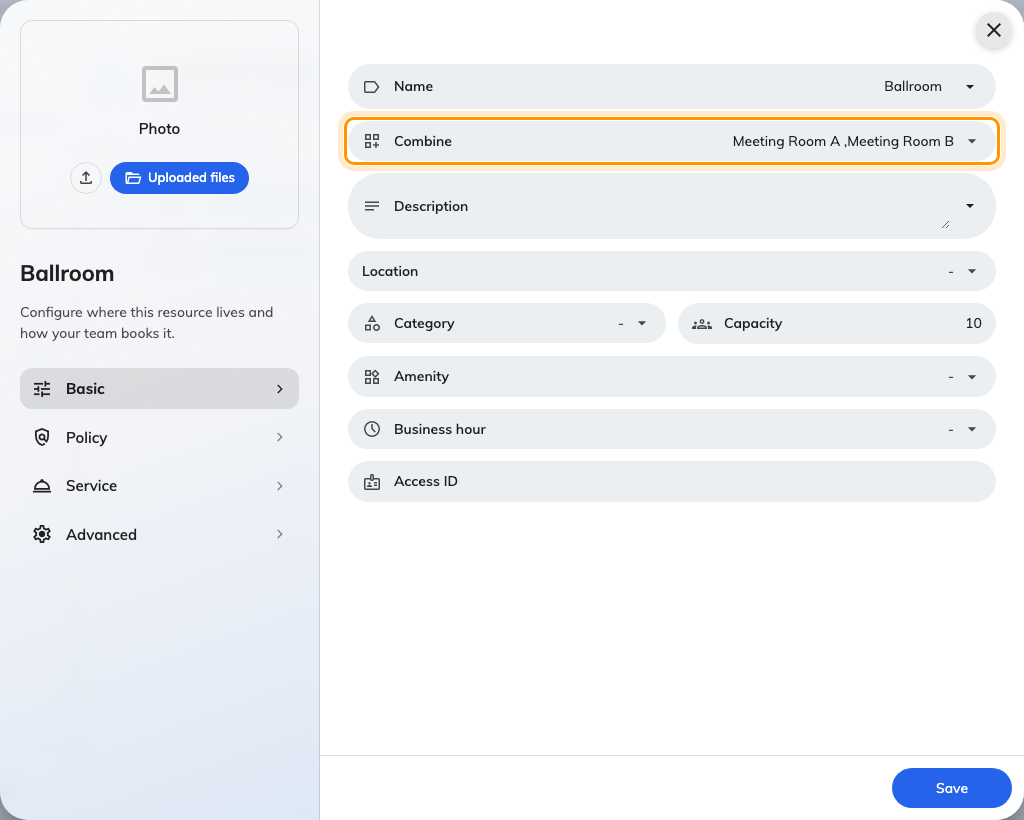Open the Location dropdown arrow
The height and width of the screenshot is (820, 1024).
click(x=972, y=271)
